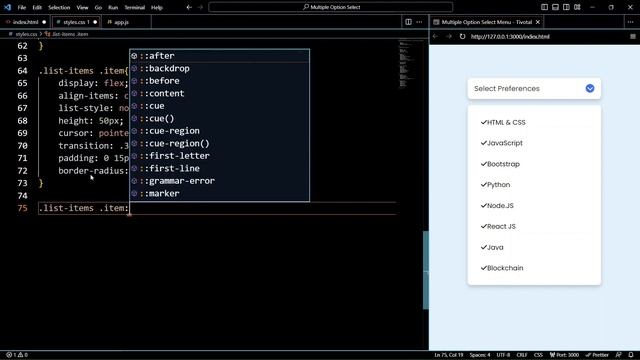This screenshot has height=360, width=640.
Task: Open the Go menu
Action: tap(98, 7)
